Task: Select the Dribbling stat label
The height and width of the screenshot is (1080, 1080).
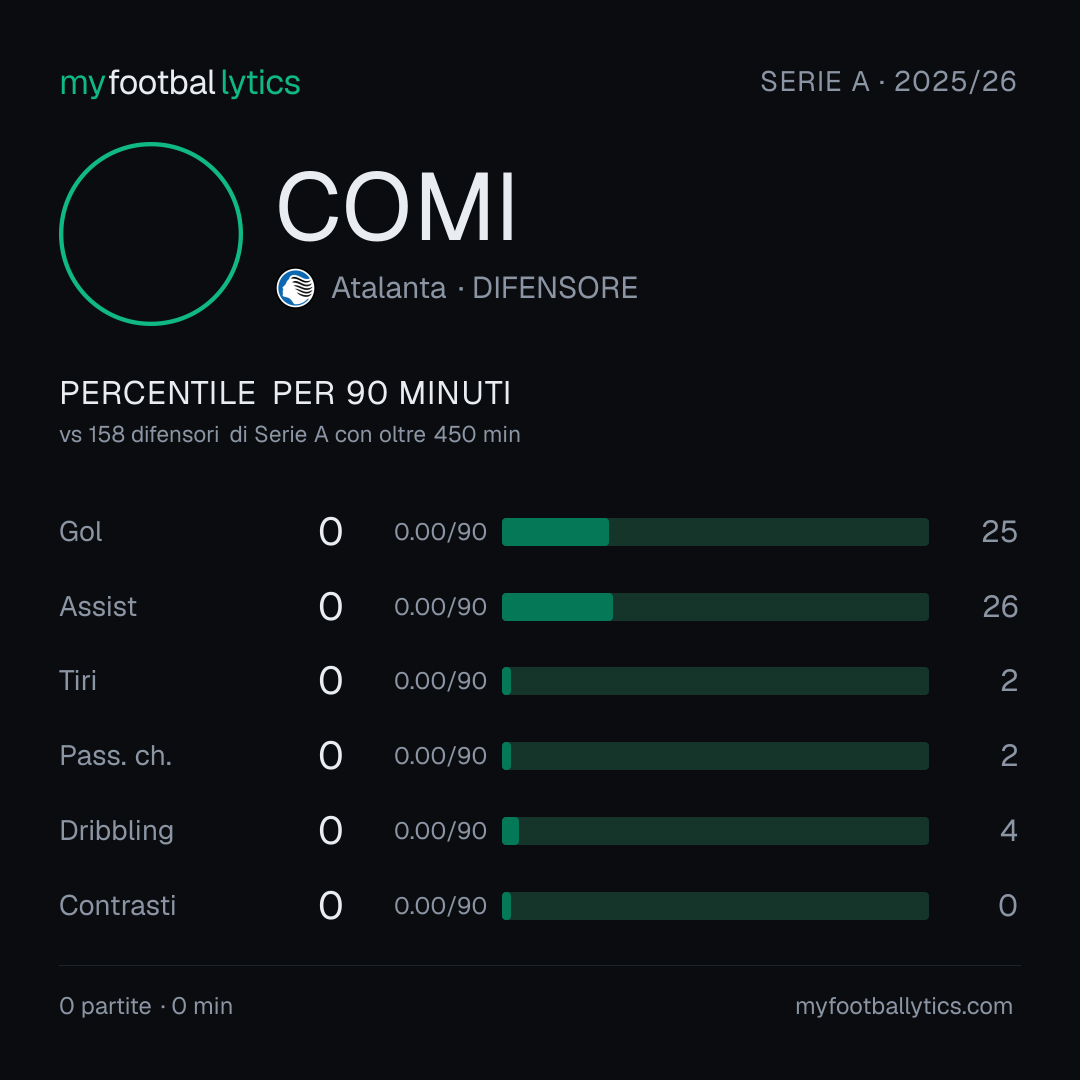Action: click(x=116, y=831)
